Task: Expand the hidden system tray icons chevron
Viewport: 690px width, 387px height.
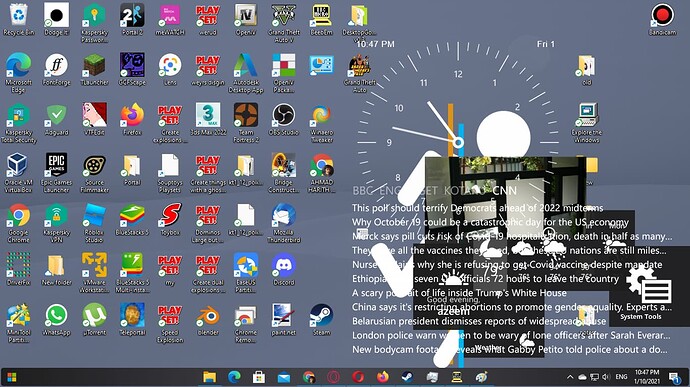Action: tap(570, 377)
